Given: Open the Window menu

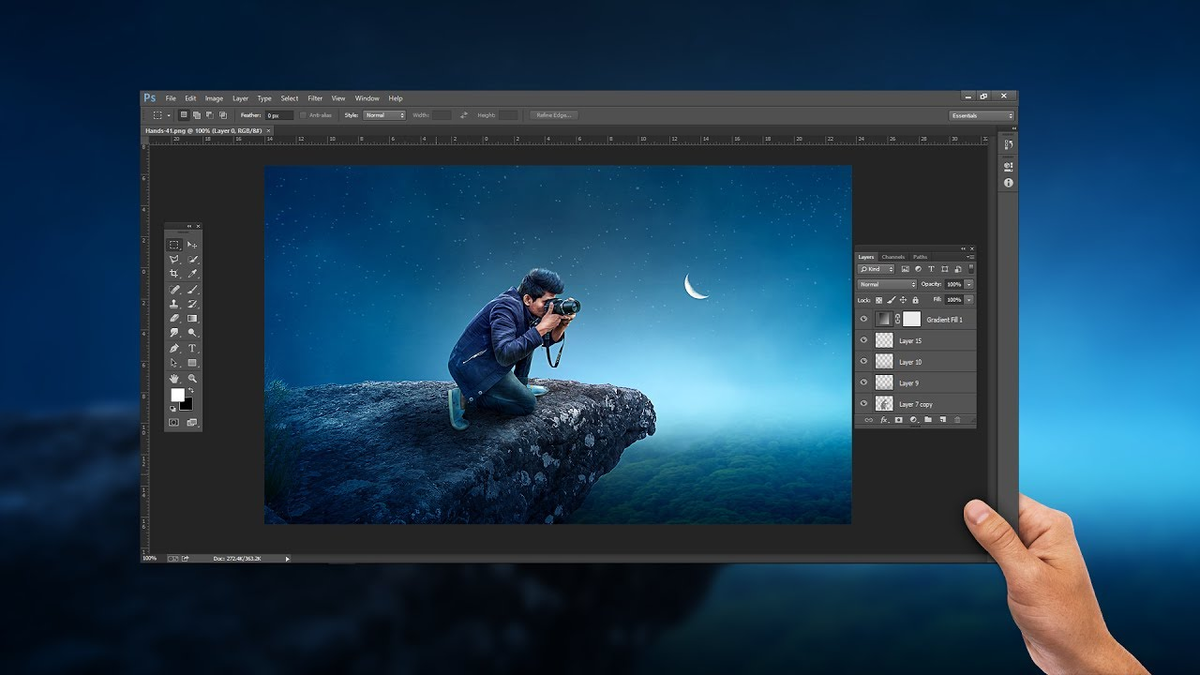Looking at the screenshot, I should [367, 98].
